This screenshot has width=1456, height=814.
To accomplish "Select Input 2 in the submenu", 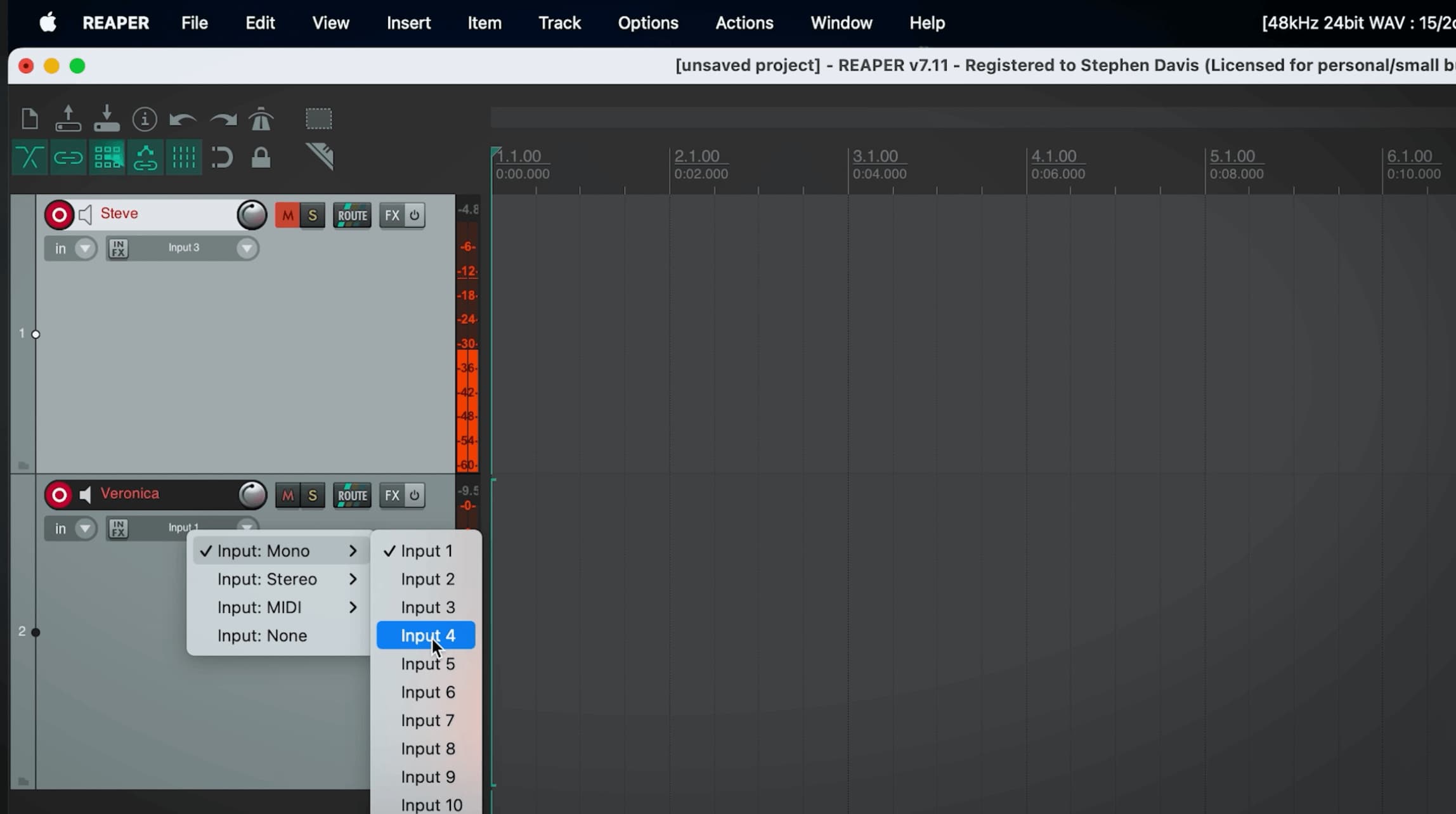I will coord(426,579).
